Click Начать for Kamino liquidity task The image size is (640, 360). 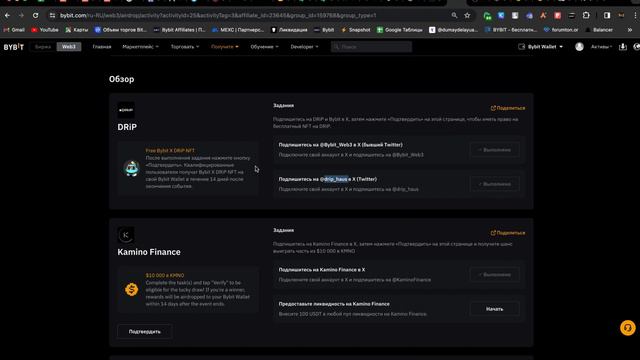pos(494,309)
